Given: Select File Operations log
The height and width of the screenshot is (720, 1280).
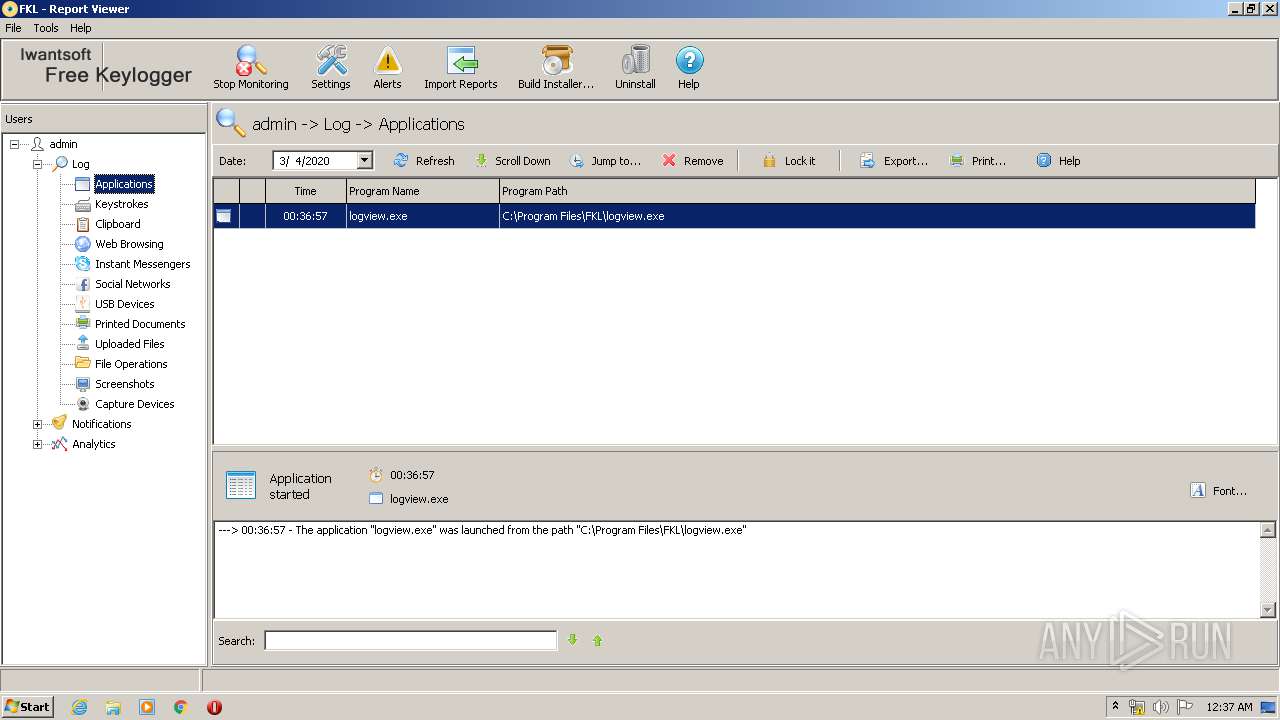Looking at the screenshot, I should pos(131,364).
